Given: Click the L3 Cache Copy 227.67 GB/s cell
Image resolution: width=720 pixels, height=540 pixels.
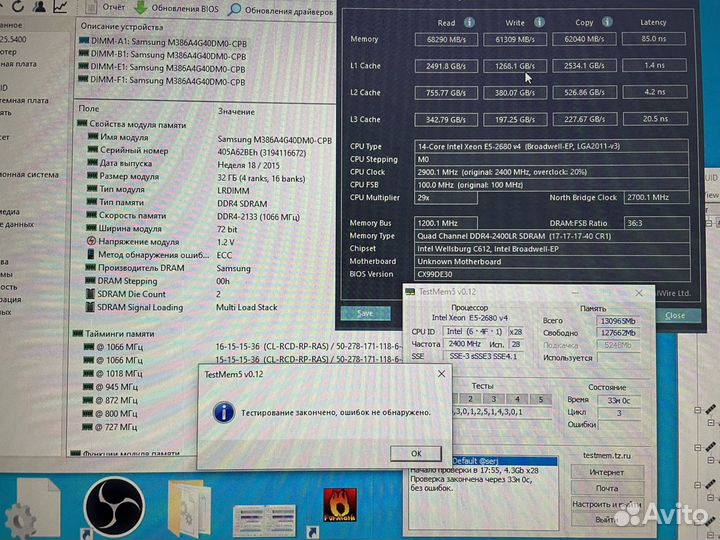Looking at the screenshot, I should pos(585,119).
